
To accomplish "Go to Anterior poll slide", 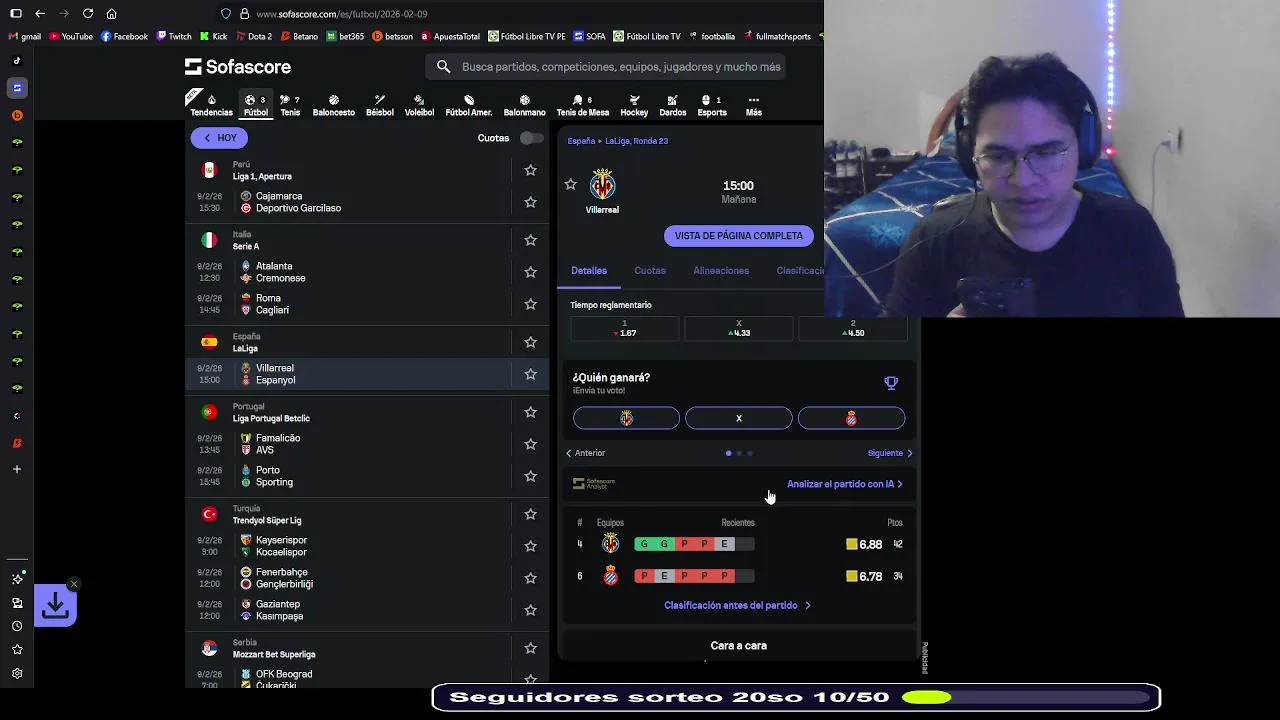I will tap(586, 453).
